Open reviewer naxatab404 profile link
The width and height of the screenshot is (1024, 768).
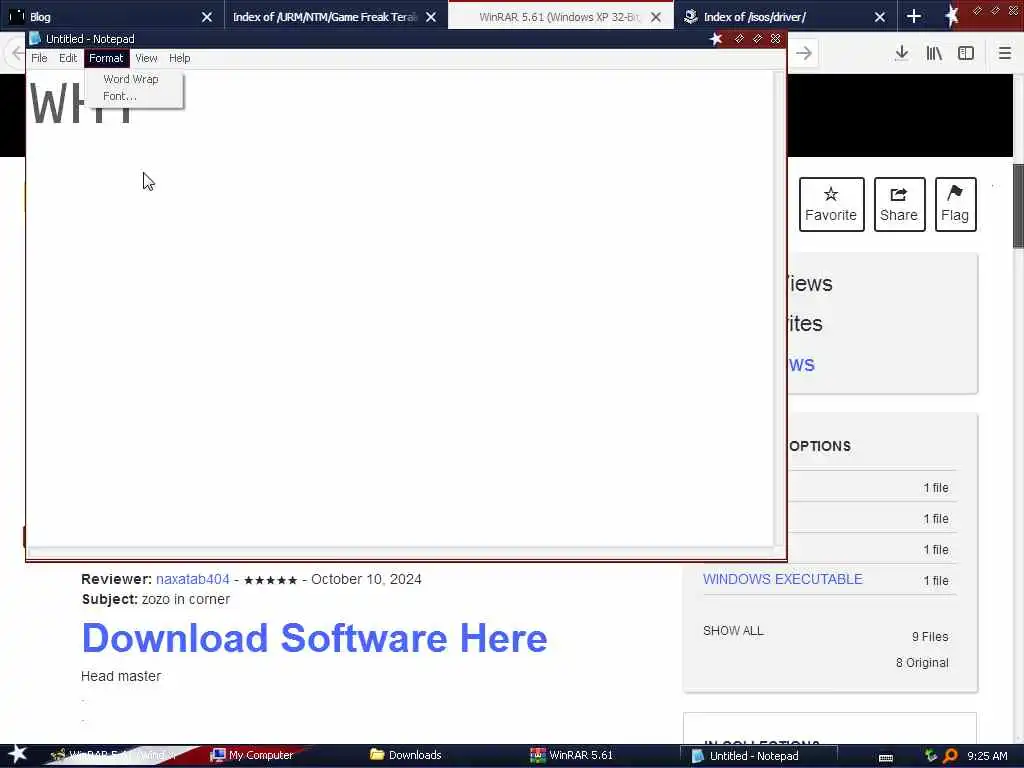(x=193, y=579)
